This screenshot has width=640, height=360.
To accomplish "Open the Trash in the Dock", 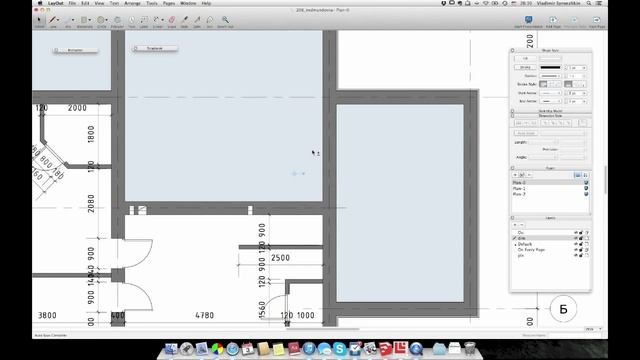I will coord(470,349).
